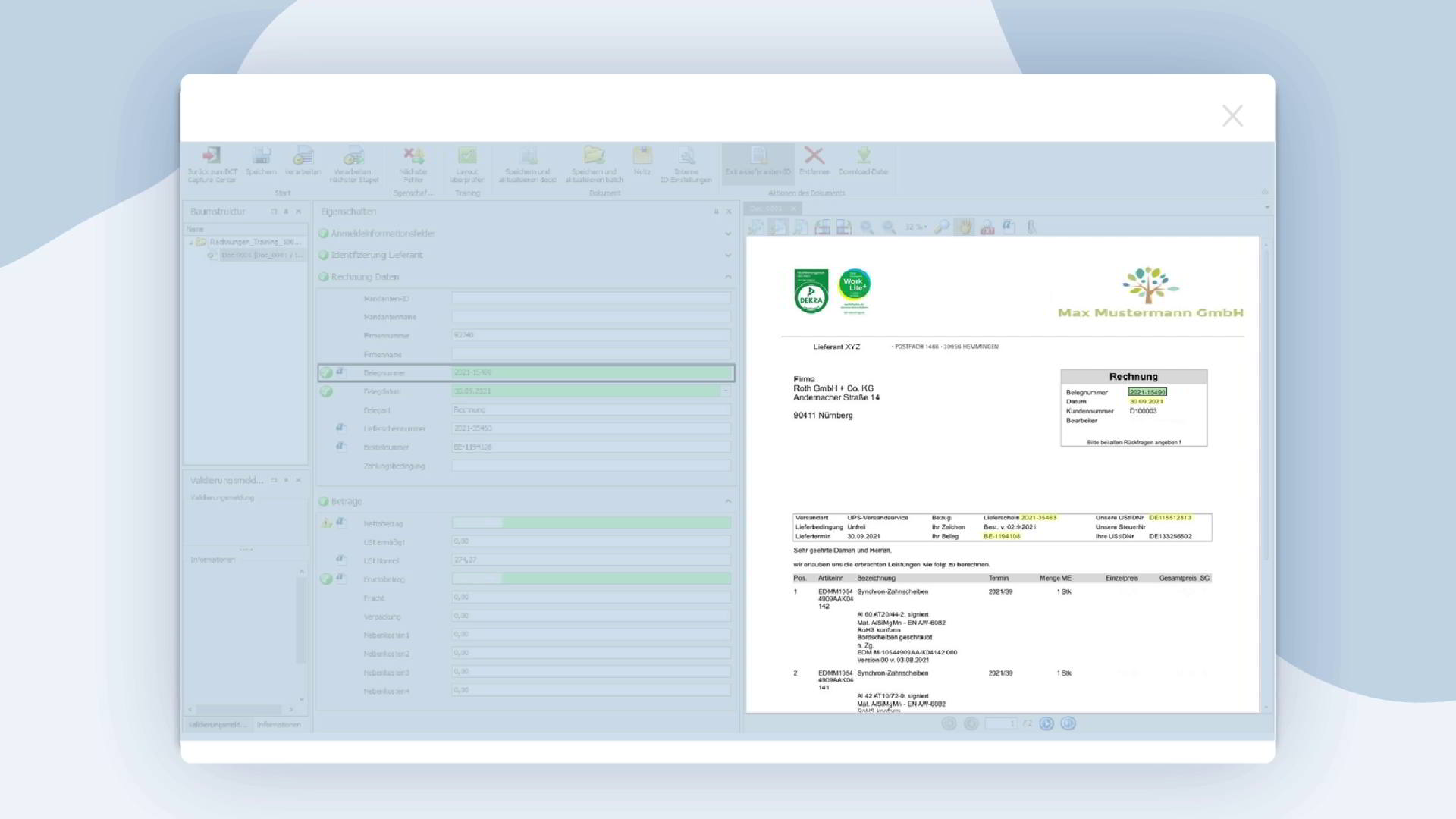The image size is (1456, 819).
Task: Collapse the Rechnung Daten section
Action: click(x=727, y=277)
